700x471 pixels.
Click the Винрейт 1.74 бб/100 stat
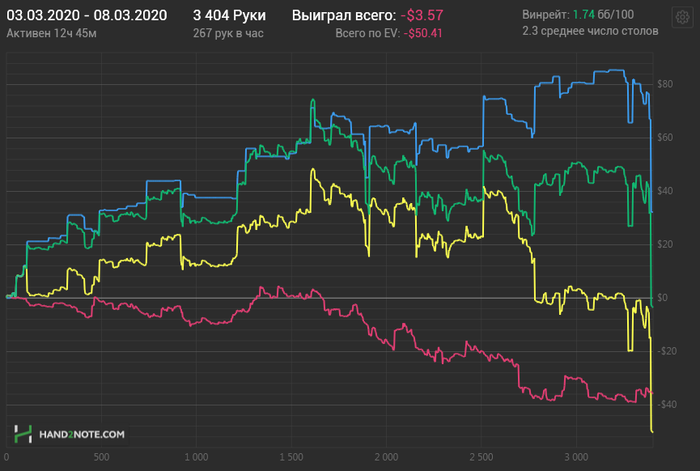578,15
